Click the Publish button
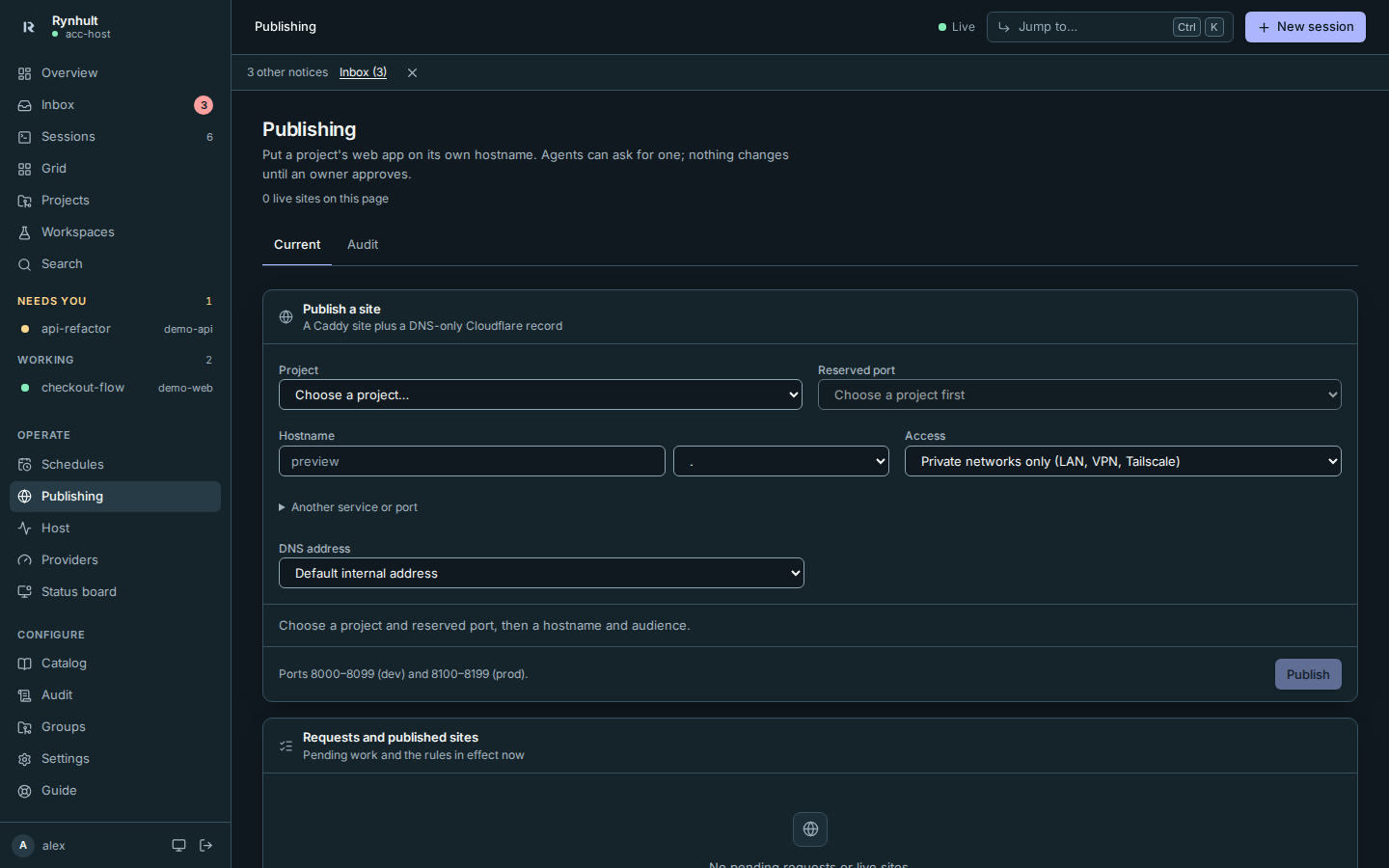 1308,674
